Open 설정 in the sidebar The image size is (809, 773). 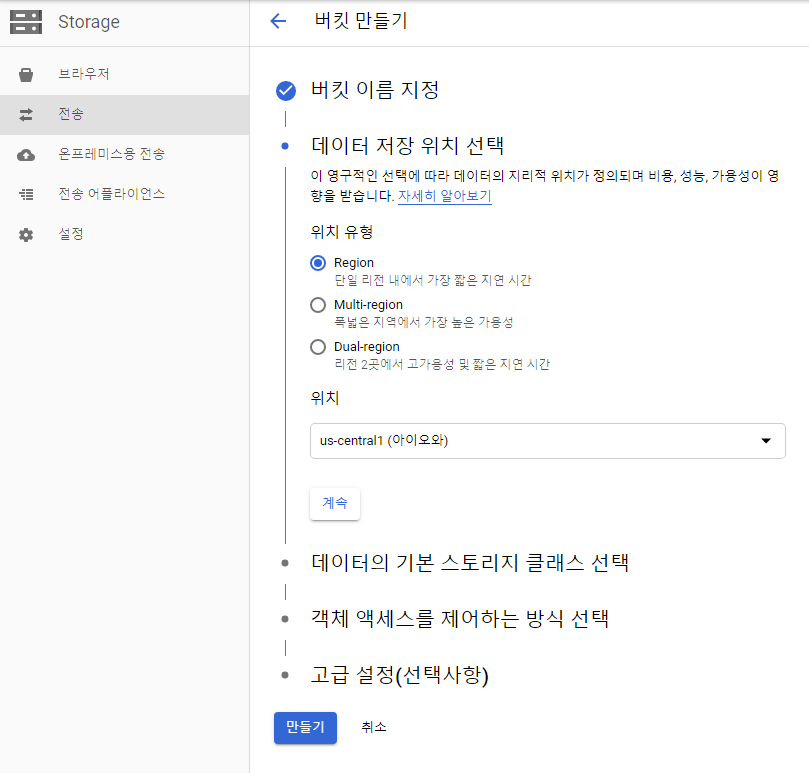(x=124, y=235)
